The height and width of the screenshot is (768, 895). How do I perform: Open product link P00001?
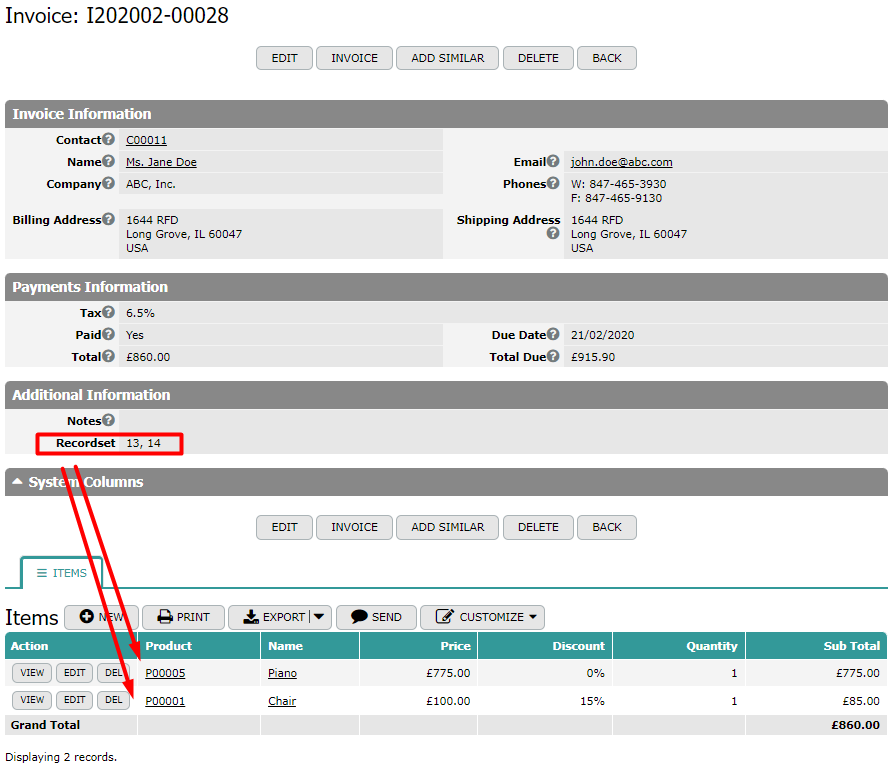165,701
